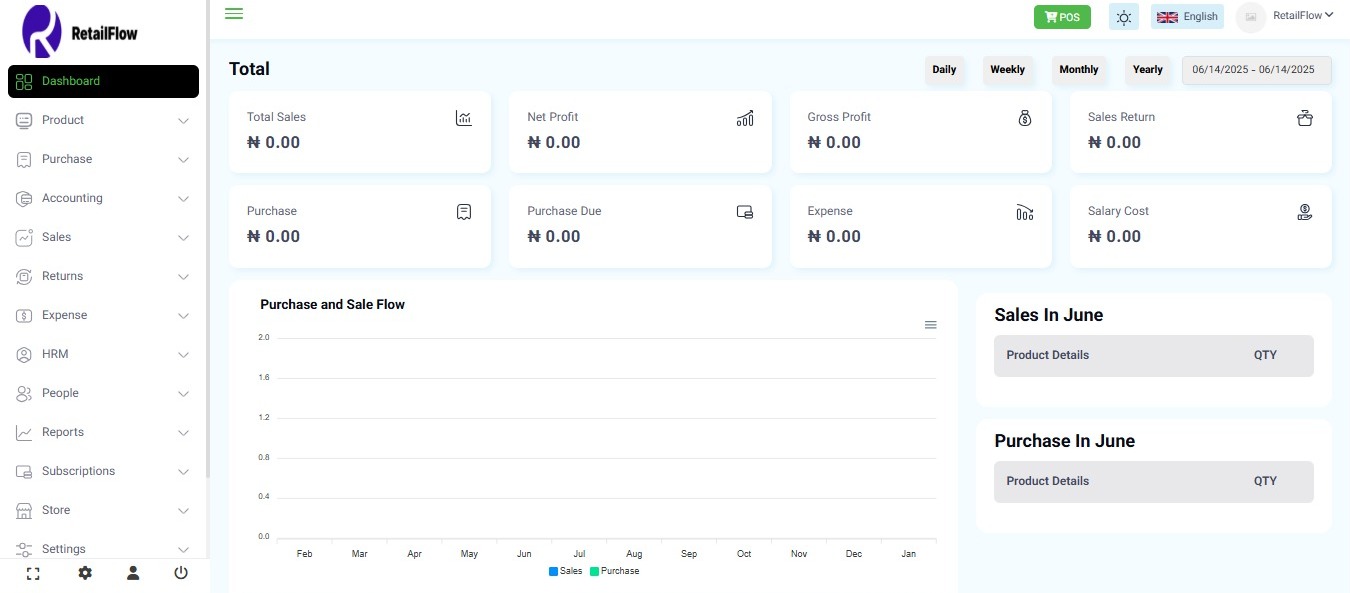Viewport: 1350px width, 593px height.
Task: Toggle the sidebar with hamburger icon
Action: (234, 13)
